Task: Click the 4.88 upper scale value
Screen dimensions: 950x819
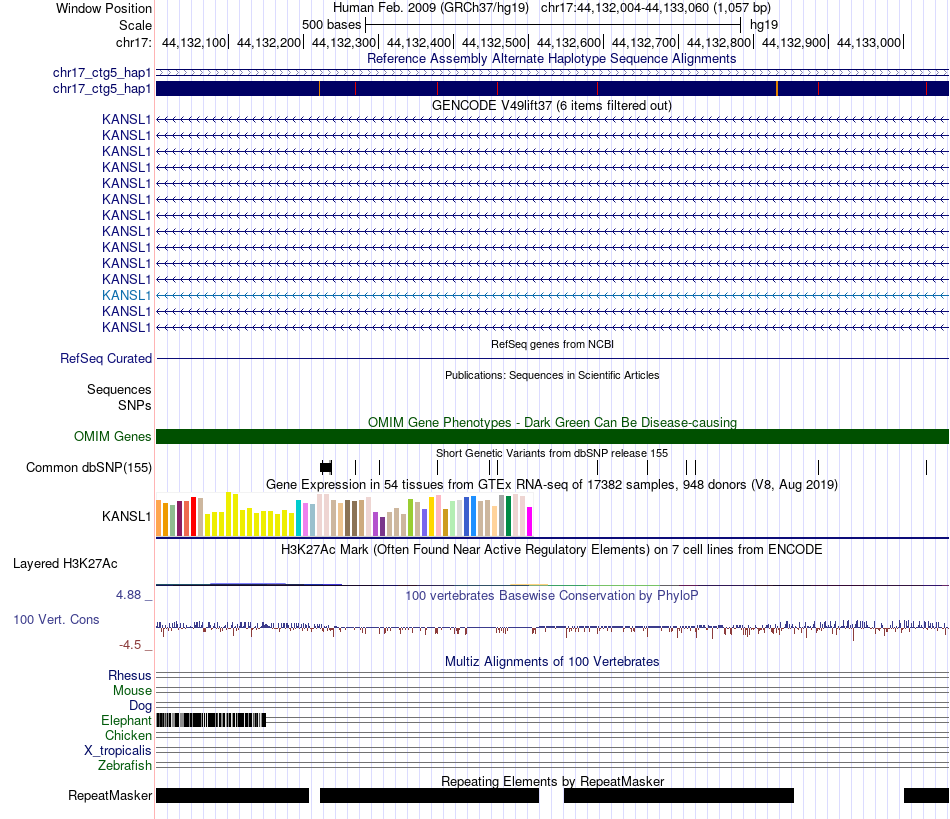Action: point(128,595)
